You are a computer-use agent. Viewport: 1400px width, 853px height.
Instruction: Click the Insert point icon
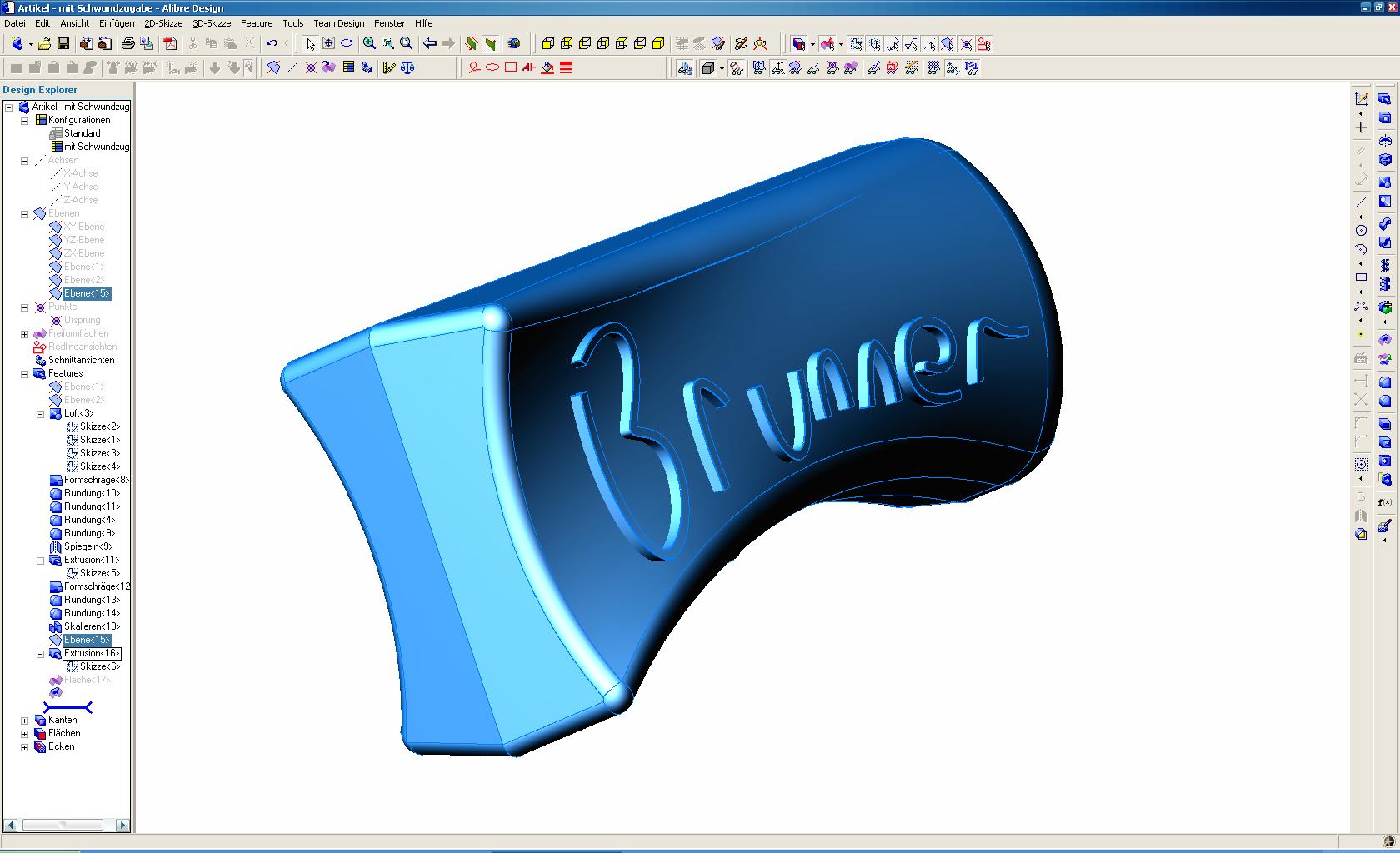coord(311,67)
